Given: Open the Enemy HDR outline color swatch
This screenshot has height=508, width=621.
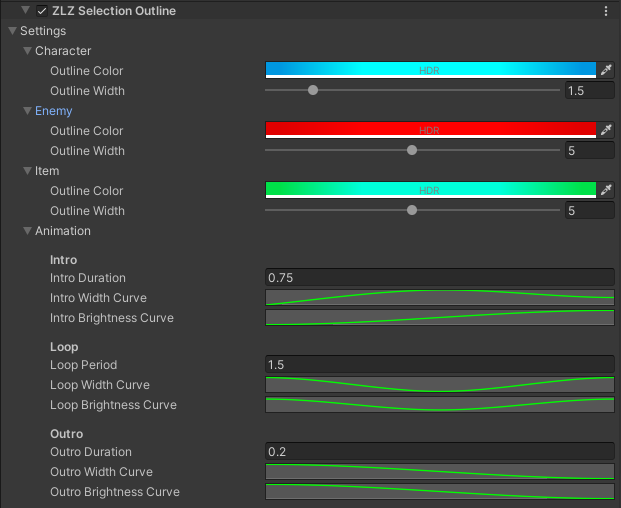Looking at the screenshot, I should [x=431, y=130].
